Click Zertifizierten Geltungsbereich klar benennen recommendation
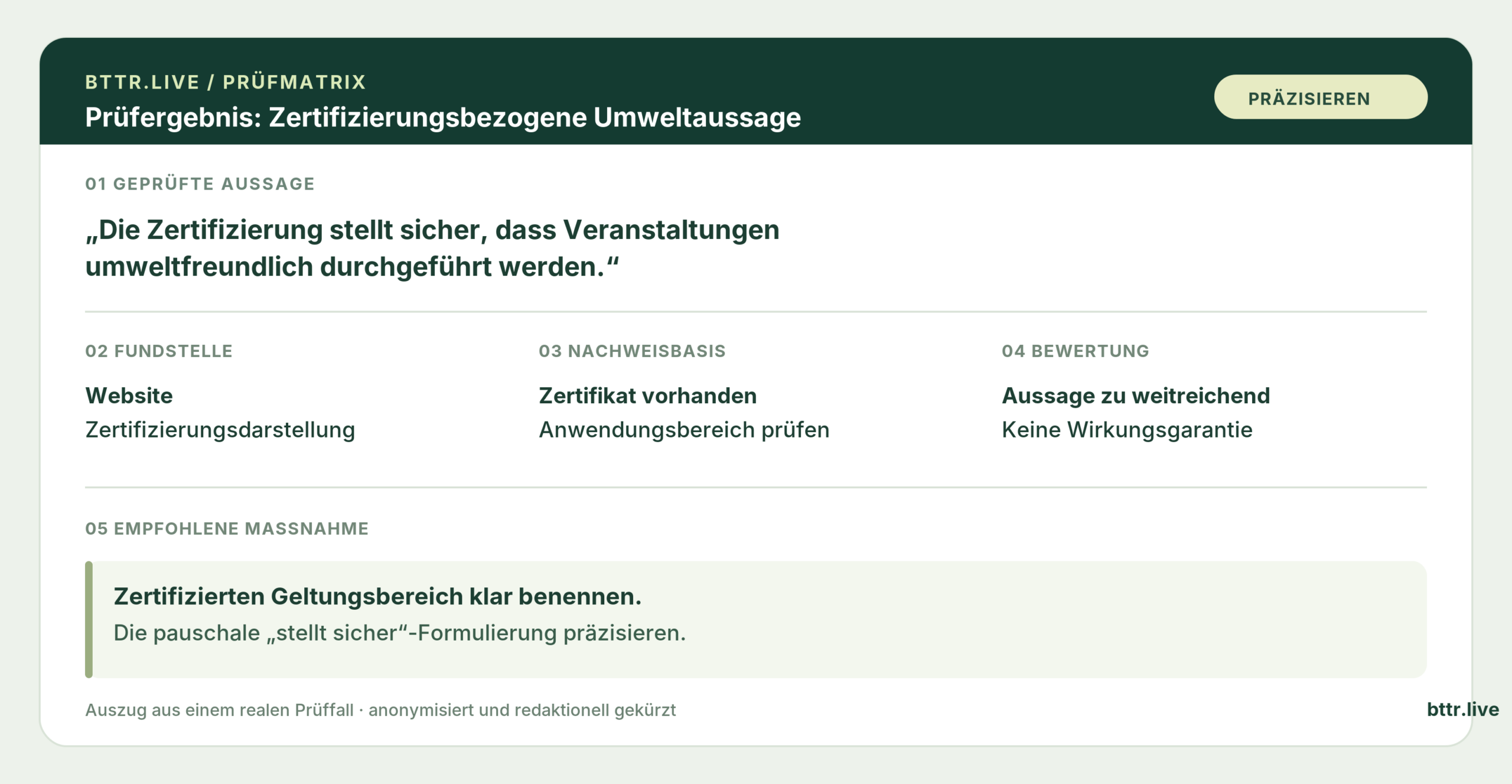The height and width of the screenshot is (784, 1512). pos(377,596)
